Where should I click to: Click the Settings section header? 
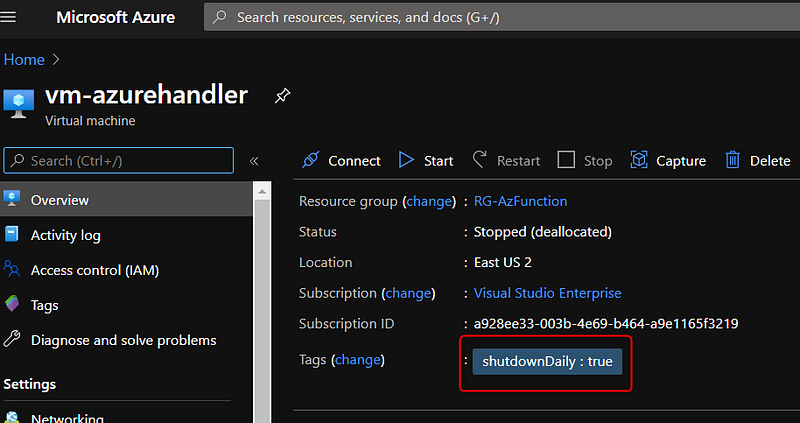[x=30, y=384]
